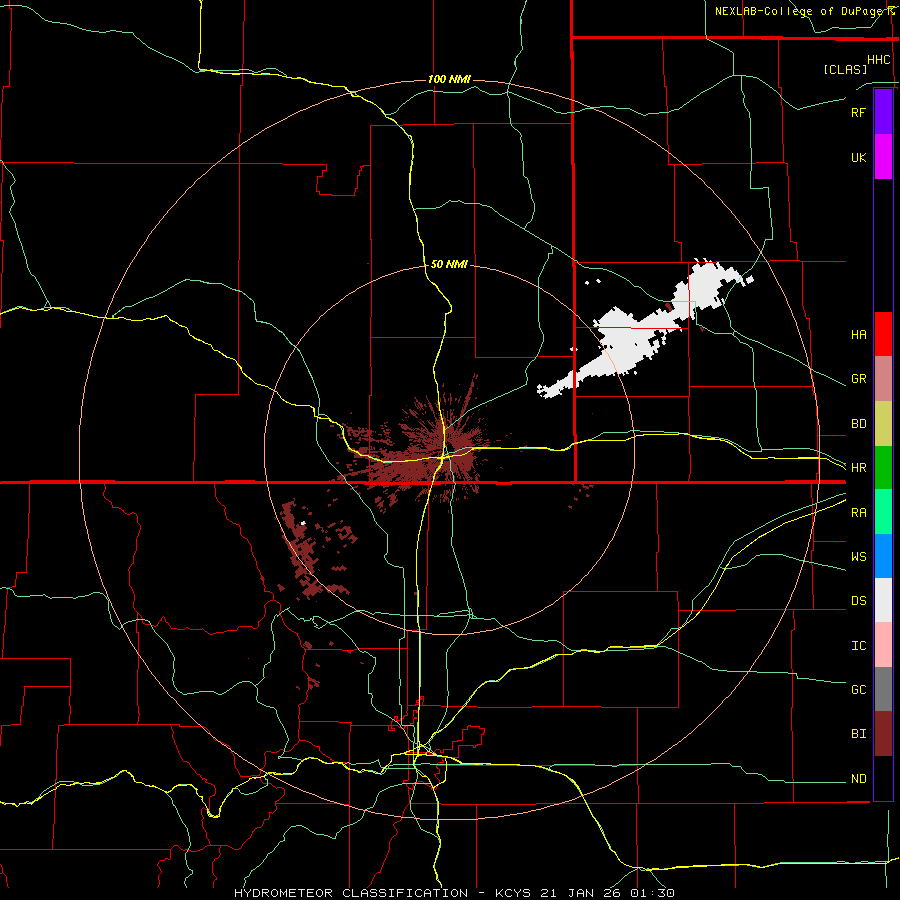The height and width of the screenshot is (900, 900).
Task: Click the WS legend label
Action: [858, 557]
